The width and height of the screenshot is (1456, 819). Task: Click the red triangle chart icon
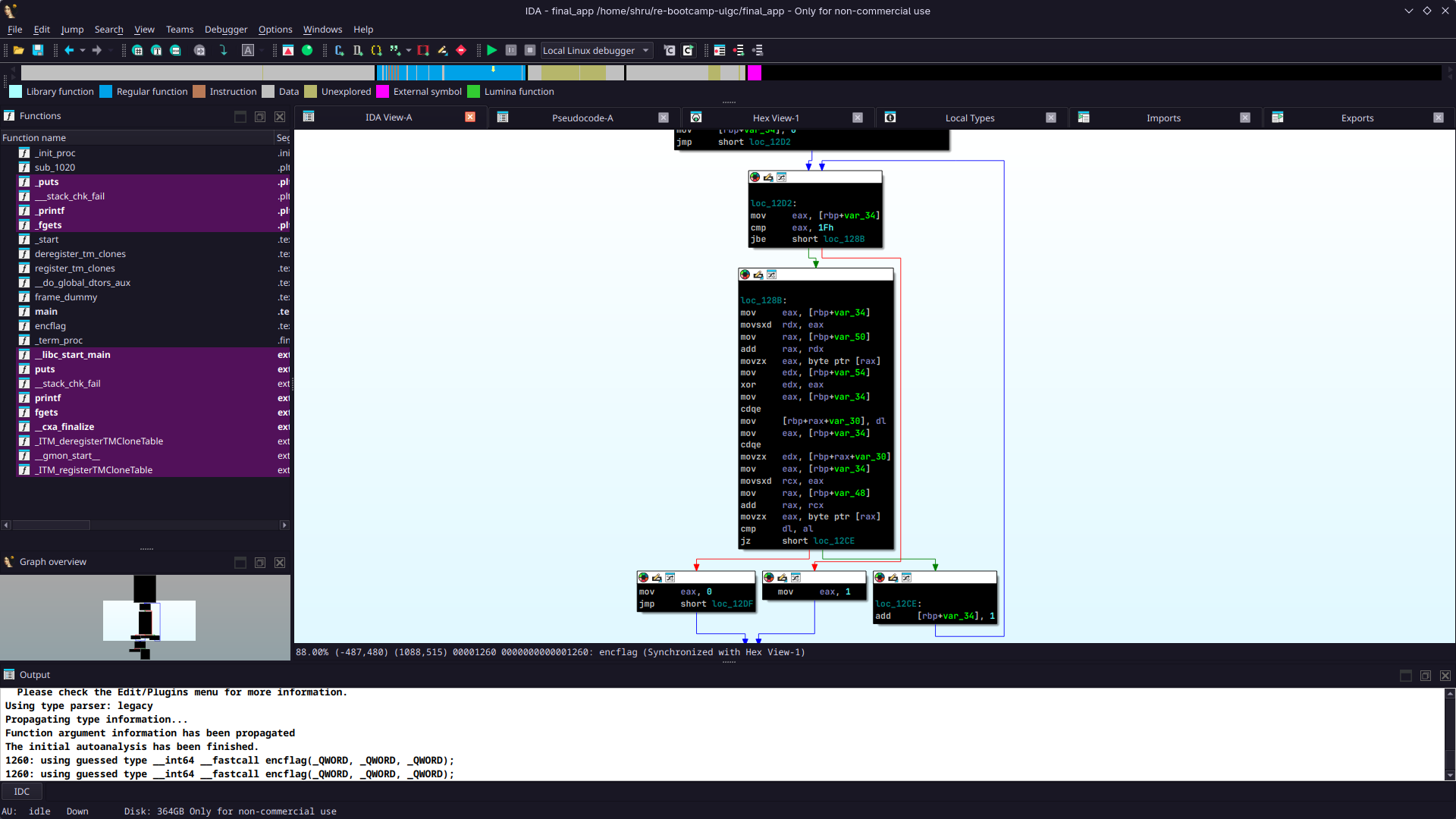coord(288,50)
